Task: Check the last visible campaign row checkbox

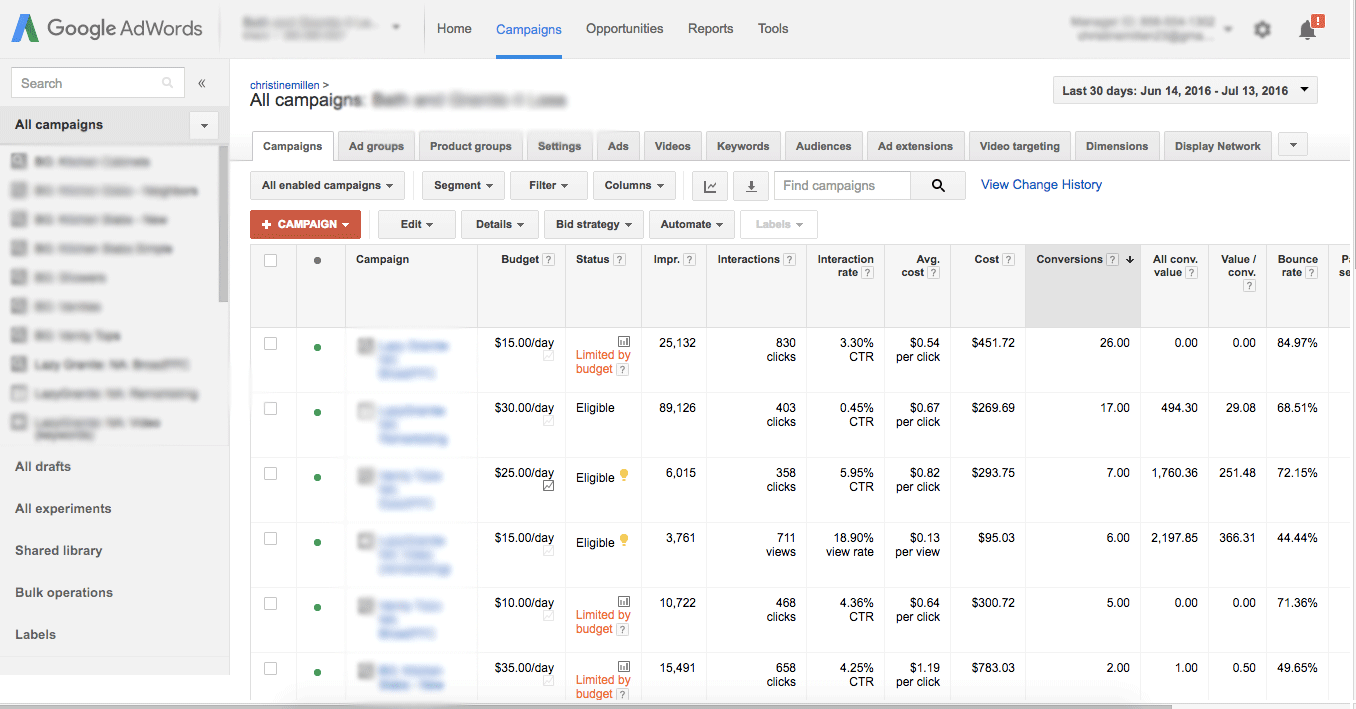Action: click(268, 667)
